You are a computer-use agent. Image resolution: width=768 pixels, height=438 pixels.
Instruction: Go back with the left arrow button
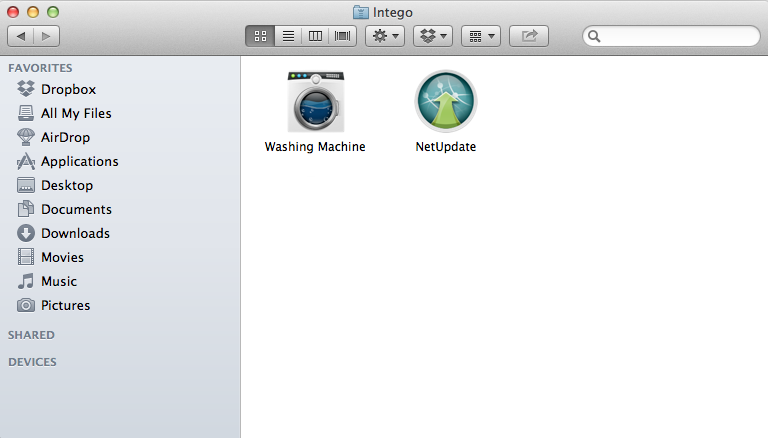[x=21, y=36]
